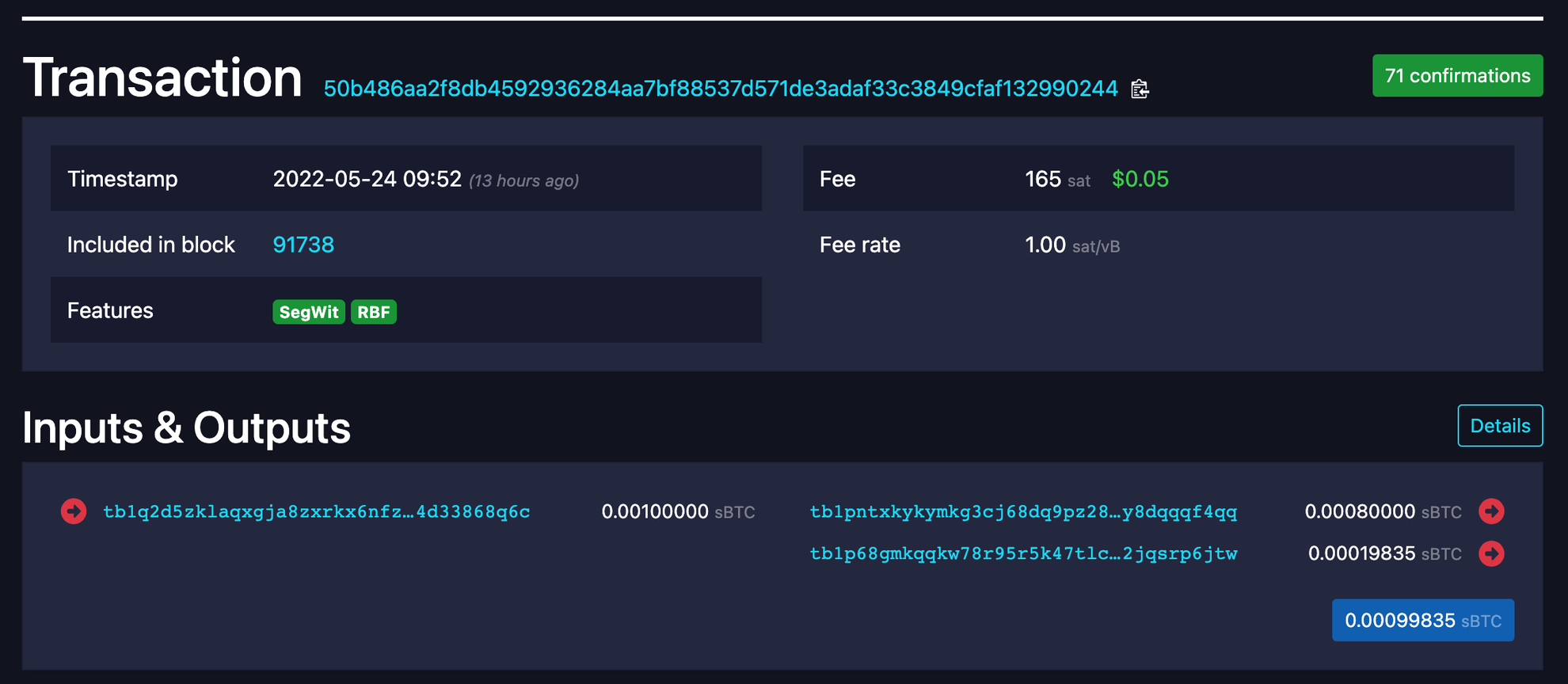Viewport: 1568px width, 684px height.
Task: Open output address tb1p68gmkqqkw78r95r5k47tlc
Action: 1023,554
